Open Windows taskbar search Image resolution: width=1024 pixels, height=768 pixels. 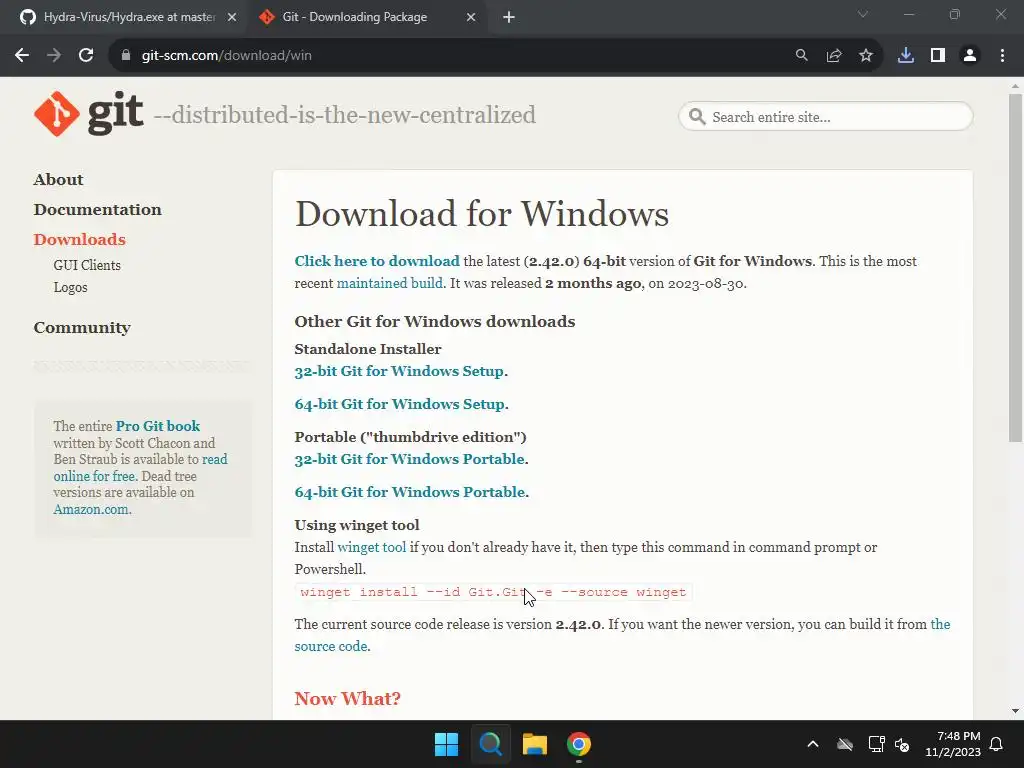coord(490,744)
